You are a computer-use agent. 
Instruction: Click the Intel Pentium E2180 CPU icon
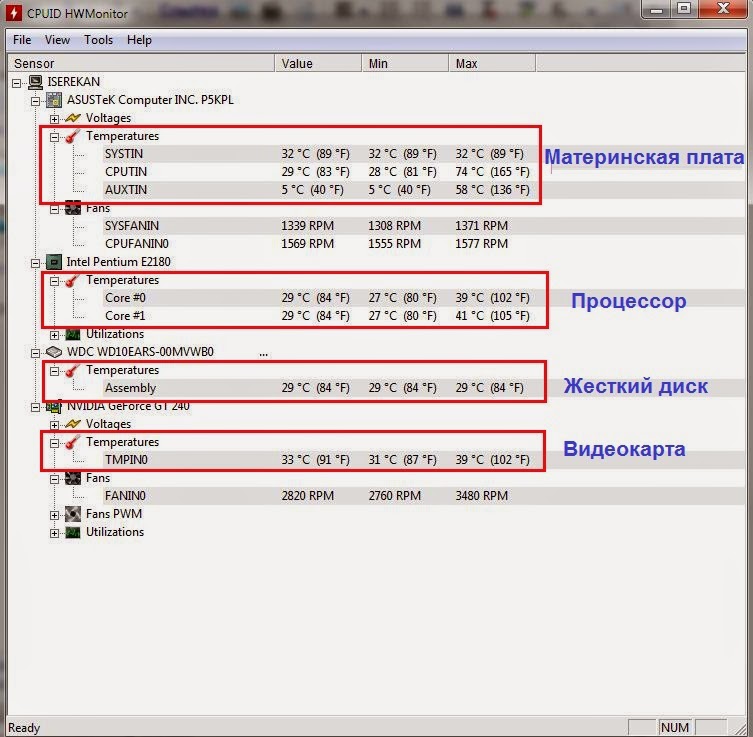point(54,262)
